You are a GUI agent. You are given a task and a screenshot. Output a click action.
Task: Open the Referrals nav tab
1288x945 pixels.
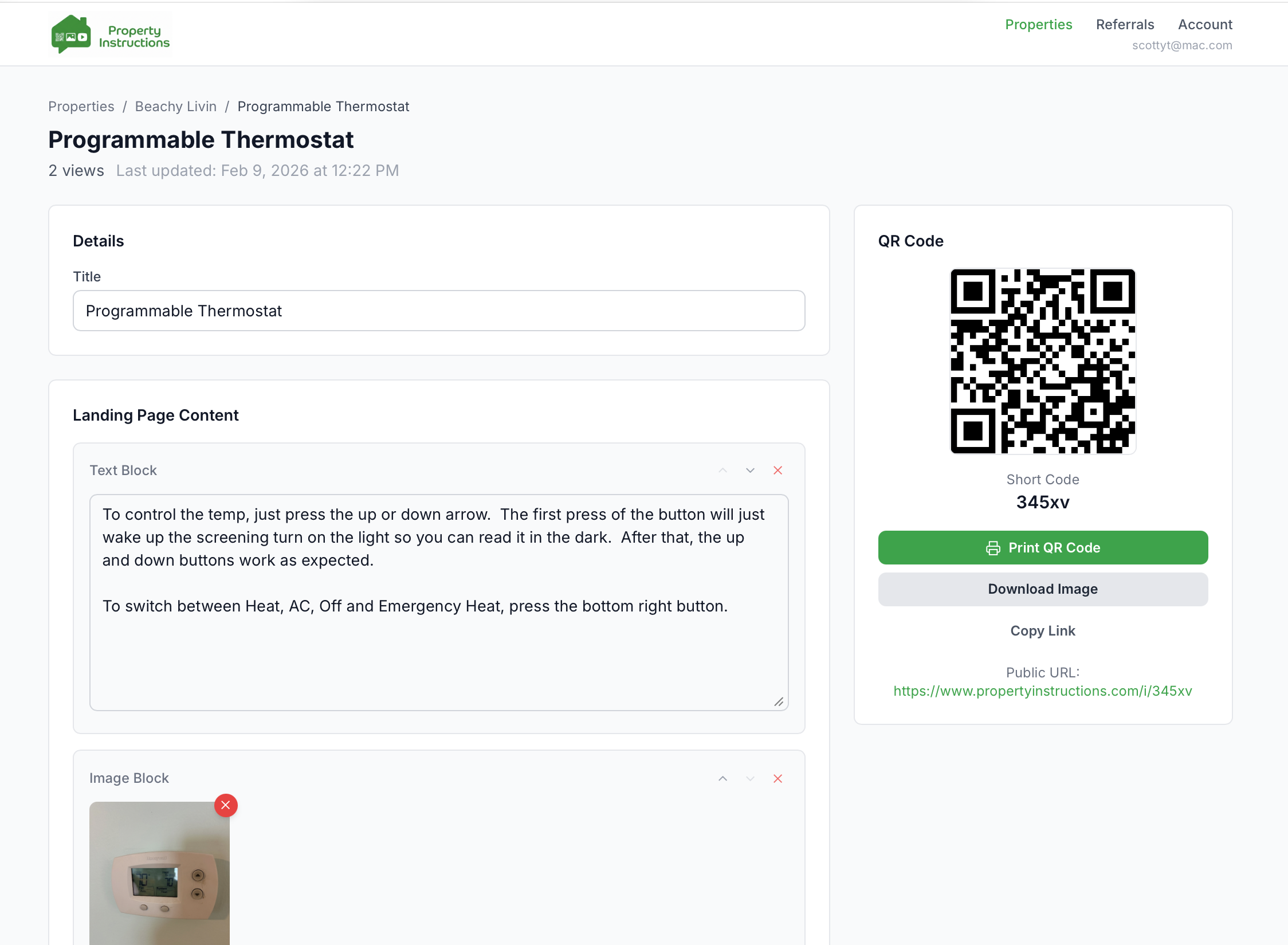[x=1125, y=25]
